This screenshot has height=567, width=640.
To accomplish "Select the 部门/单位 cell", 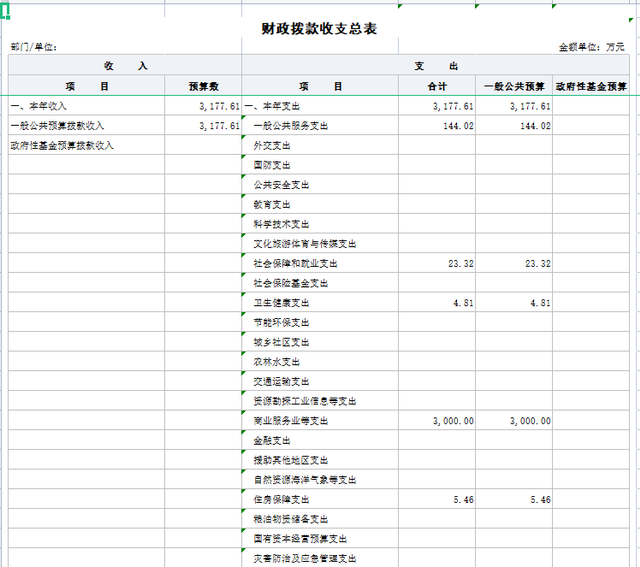I will pyautogui.click(x=34, y=47).
